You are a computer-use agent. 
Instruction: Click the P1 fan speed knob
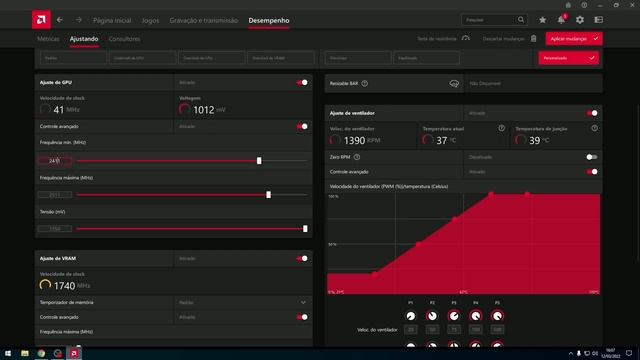pyautogui.click(x=411, y=316)
